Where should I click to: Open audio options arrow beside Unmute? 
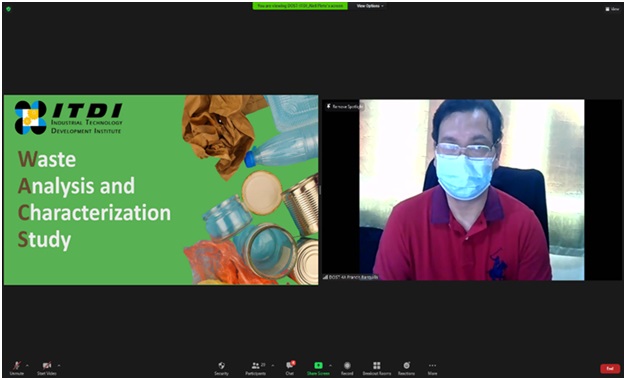(28, 365)
